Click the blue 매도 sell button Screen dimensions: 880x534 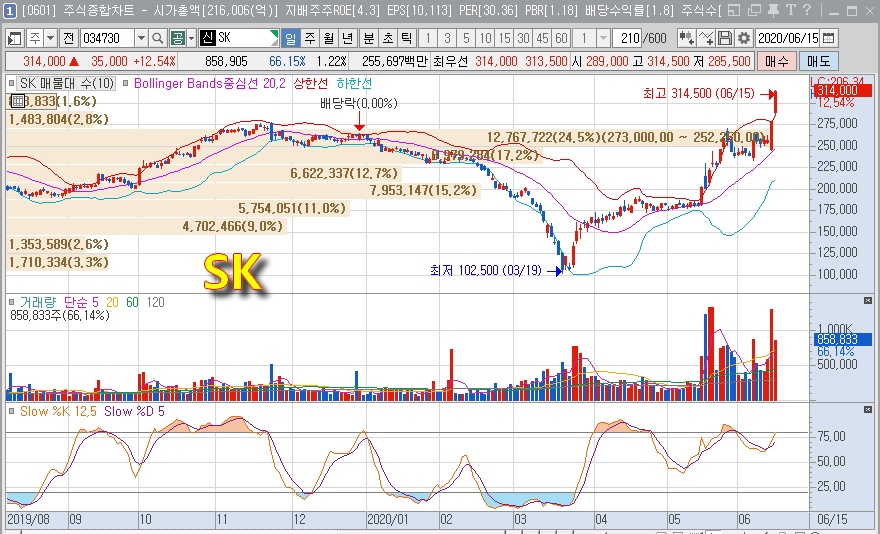pyautogui.click(x=819, y=61)
